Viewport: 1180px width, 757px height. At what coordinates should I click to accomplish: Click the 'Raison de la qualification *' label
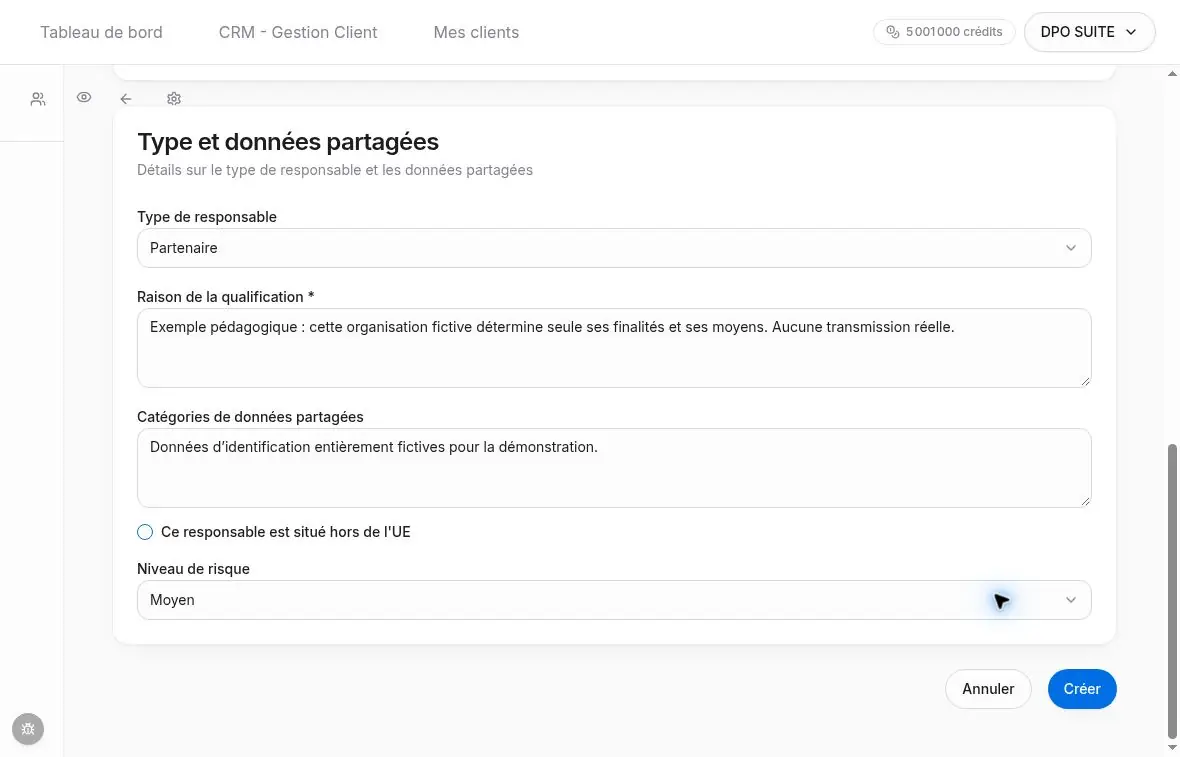pyautogui.click(x=226, y=296)
